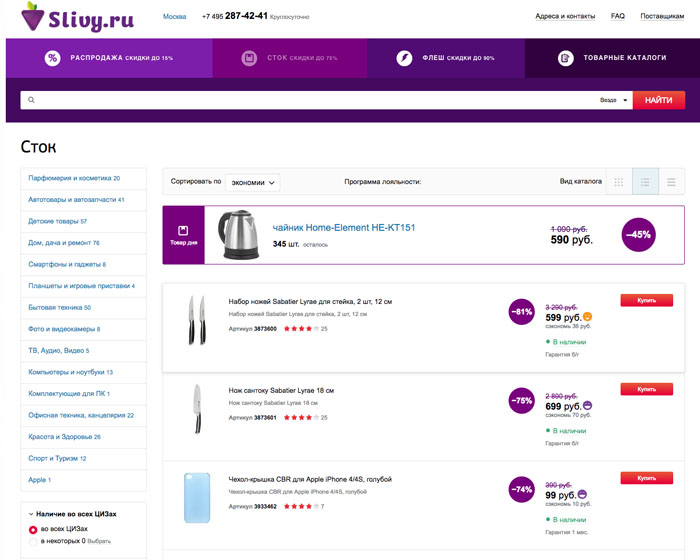
Task: Open the Флеш discounts tab
Action: 446,58
